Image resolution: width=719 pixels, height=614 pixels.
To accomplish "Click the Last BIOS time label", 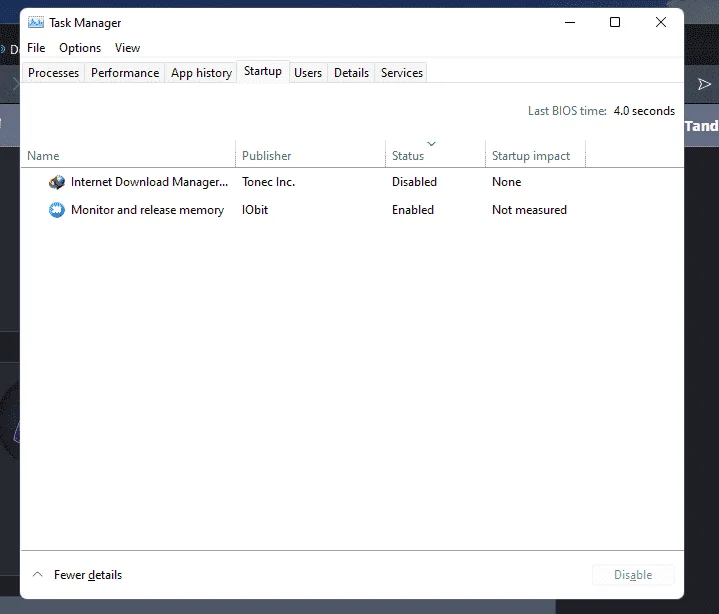I will (x=567, y=111).
